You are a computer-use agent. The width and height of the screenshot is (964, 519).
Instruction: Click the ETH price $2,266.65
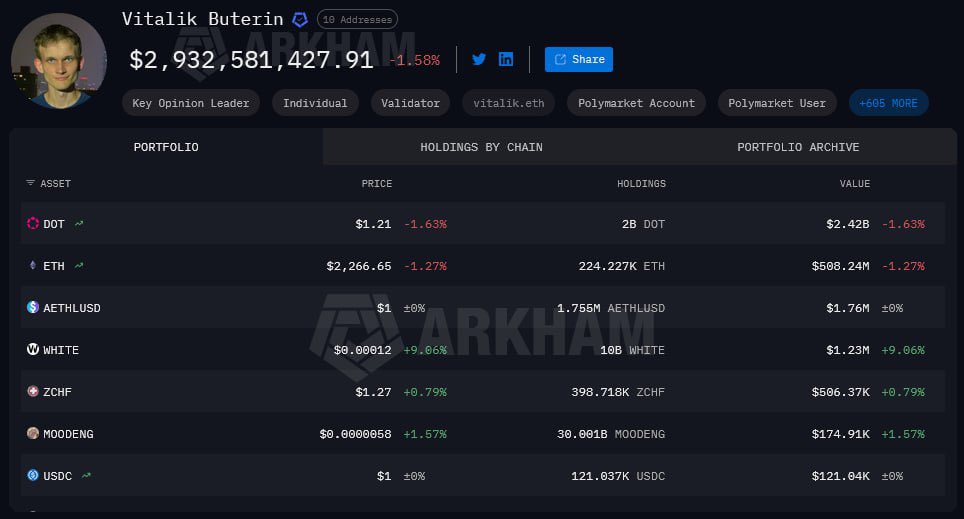(358, 266)
